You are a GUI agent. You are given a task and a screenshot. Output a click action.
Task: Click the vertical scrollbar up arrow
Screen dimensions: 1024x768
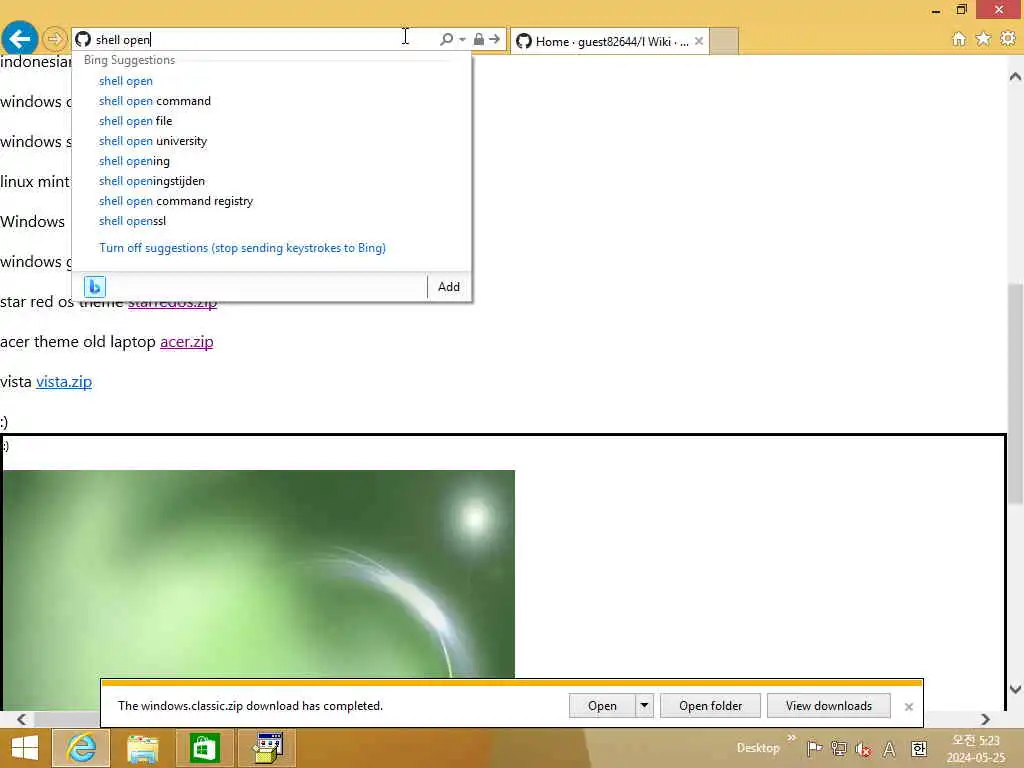coord(1015,76)
